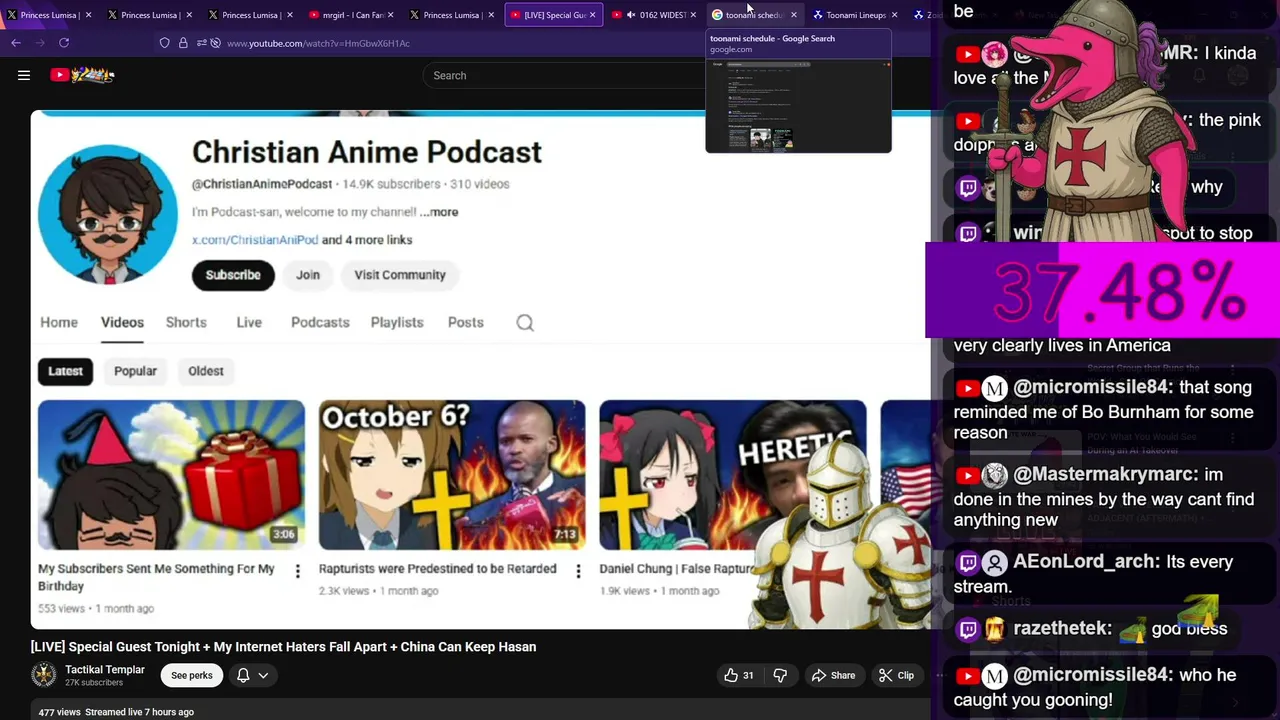Open the channel Playlists tab

click(x=397, y=322)
